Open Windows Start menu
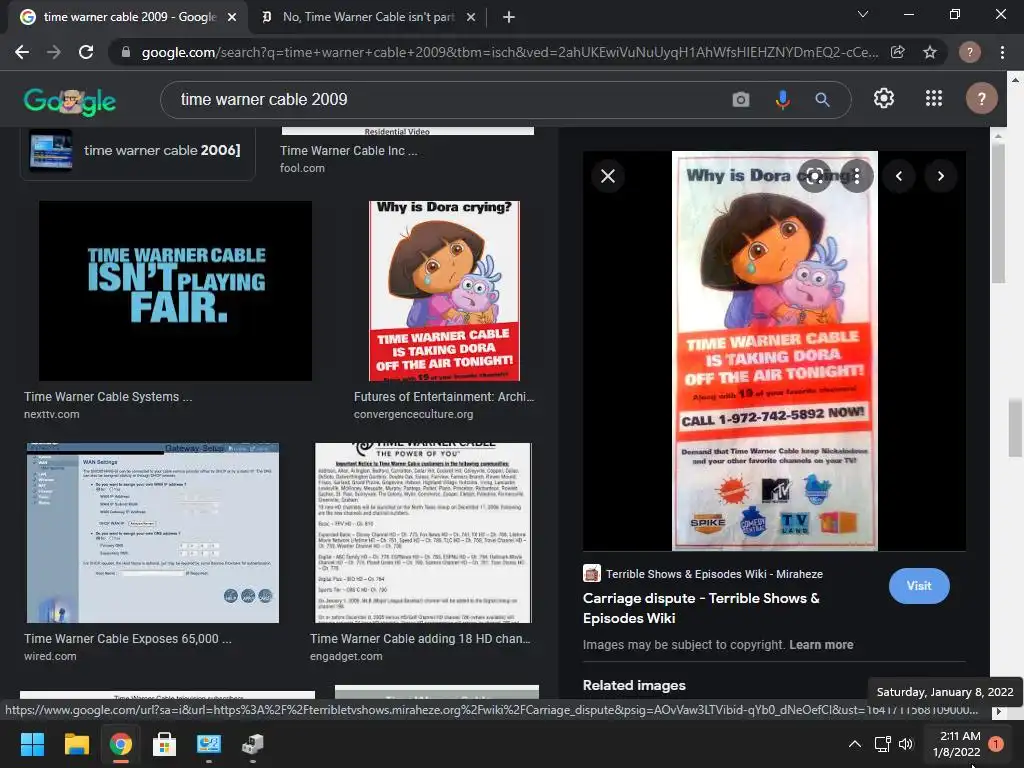This screenshot has width=1024, height=768. pos(32,744)
